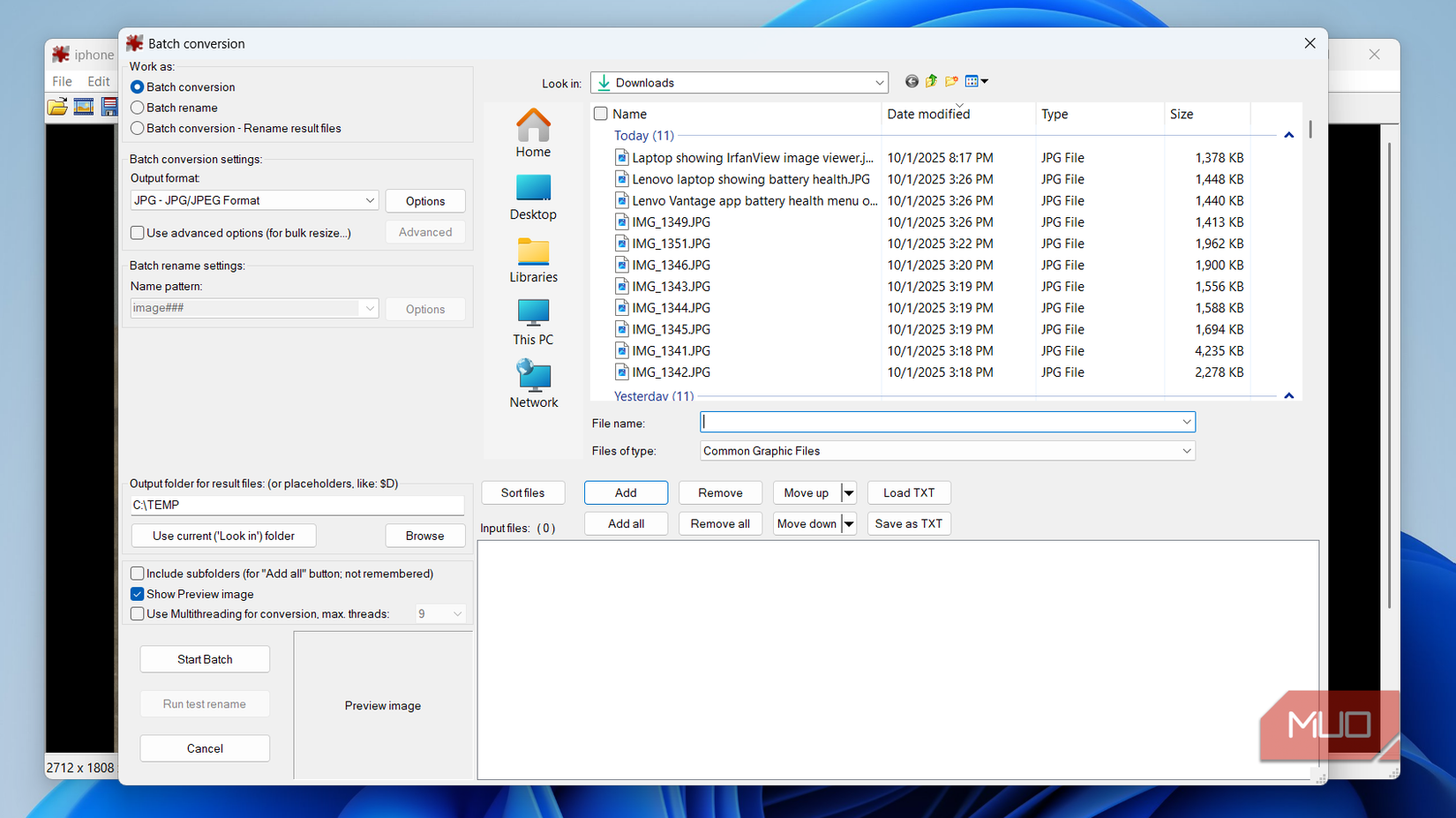The image size is (1456, 818).
Task: Click Add all to queue every image
Action: pos(626,522)
